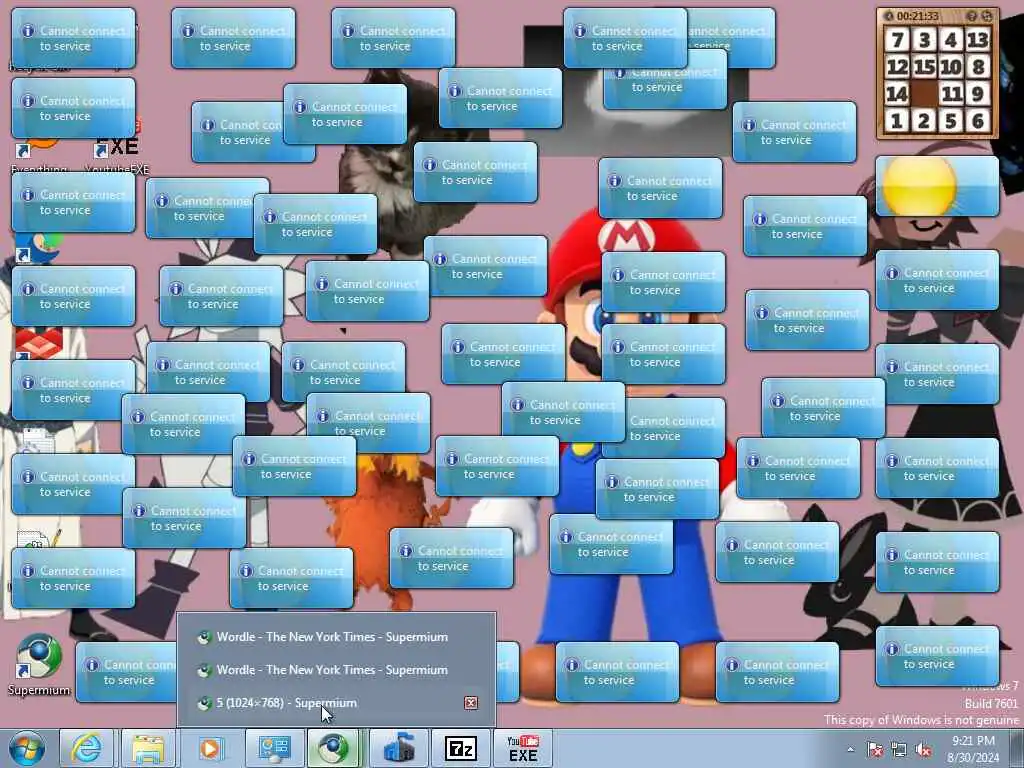Slide puzzle tile 15 into empty space
The image size is (1024, 768).
tap(924, 67)
